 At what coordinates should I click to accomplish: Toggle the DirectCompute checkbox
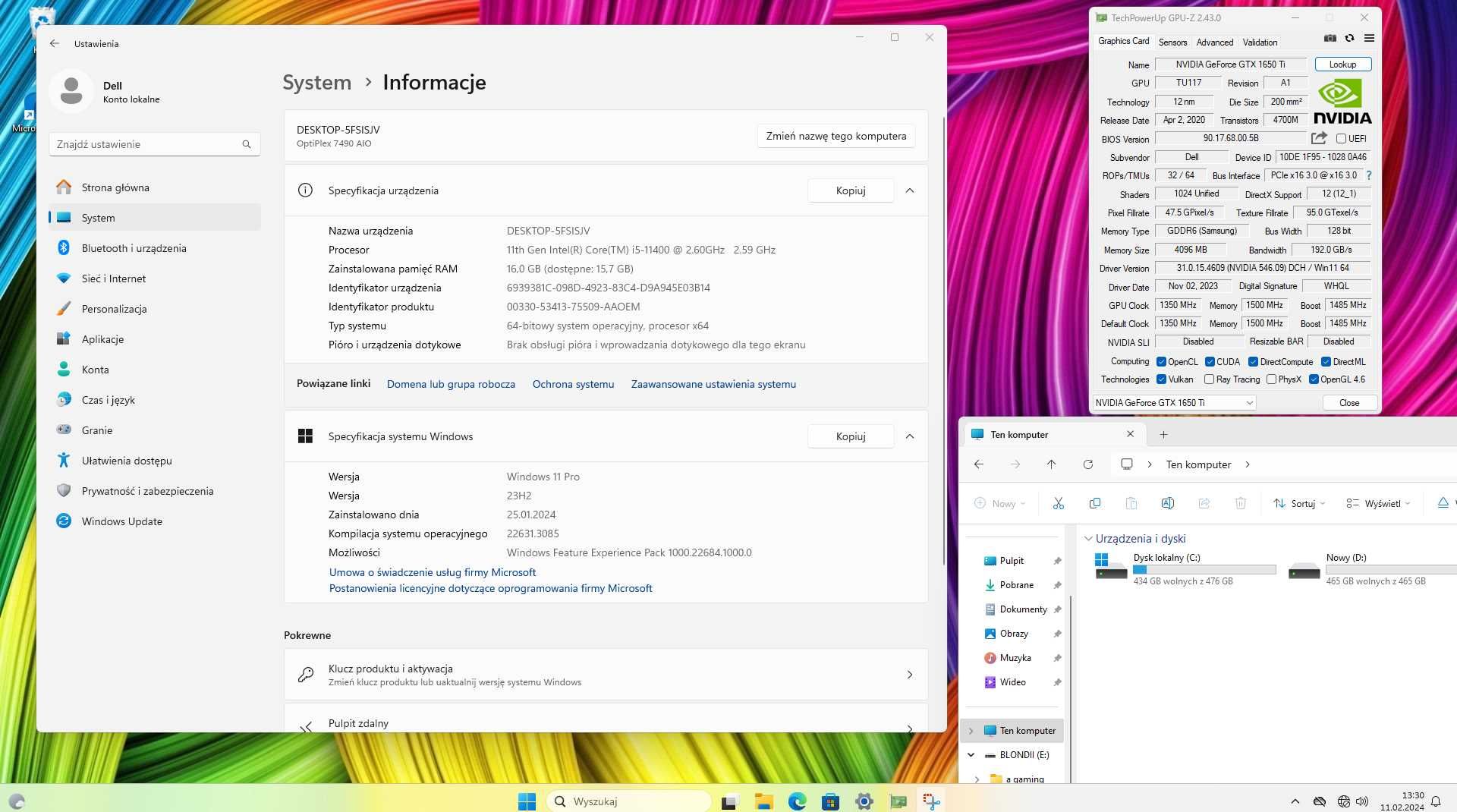click(1253, 362)
